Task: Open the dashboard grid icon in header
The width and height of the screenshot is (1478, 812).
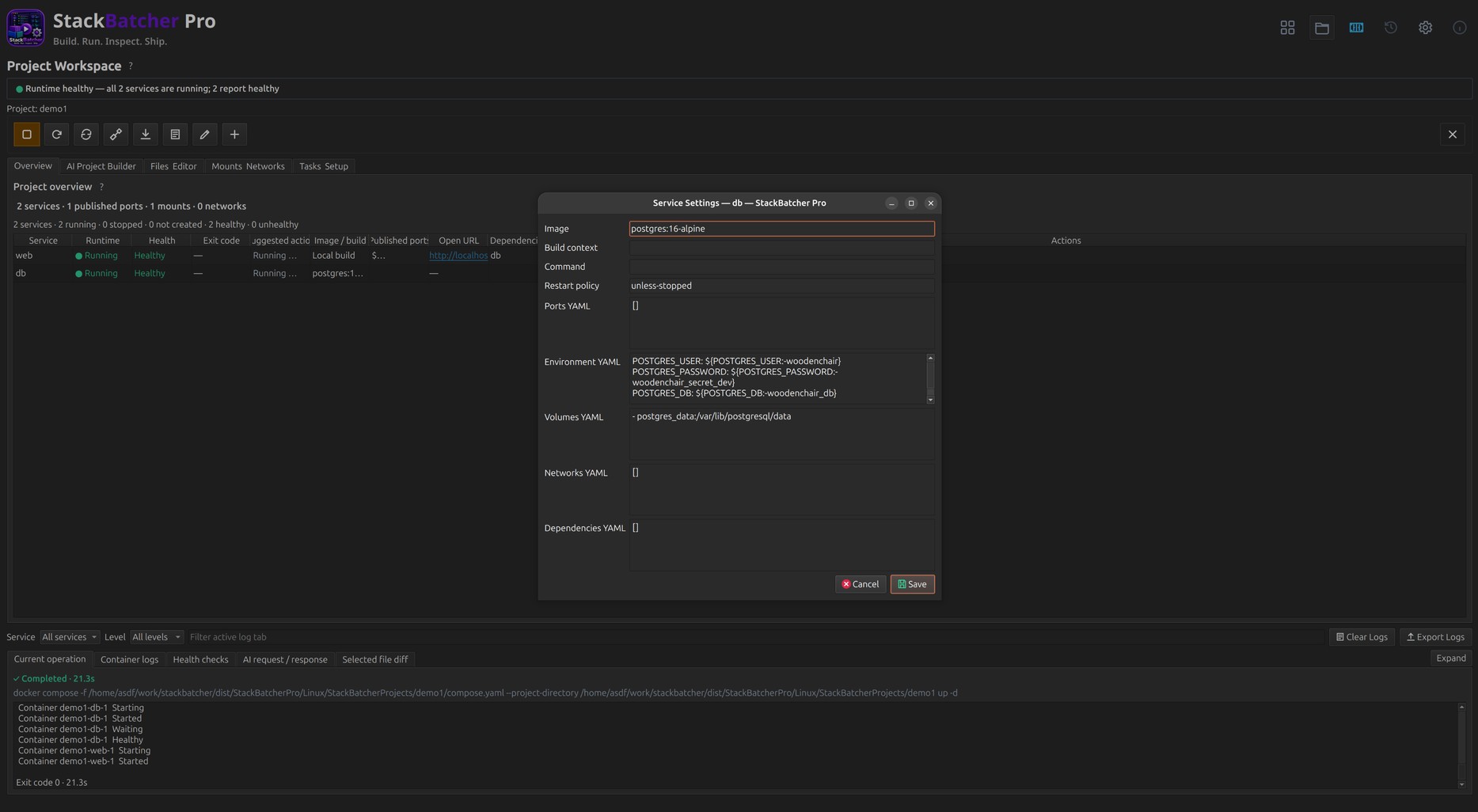Action: coord(1287,28)
